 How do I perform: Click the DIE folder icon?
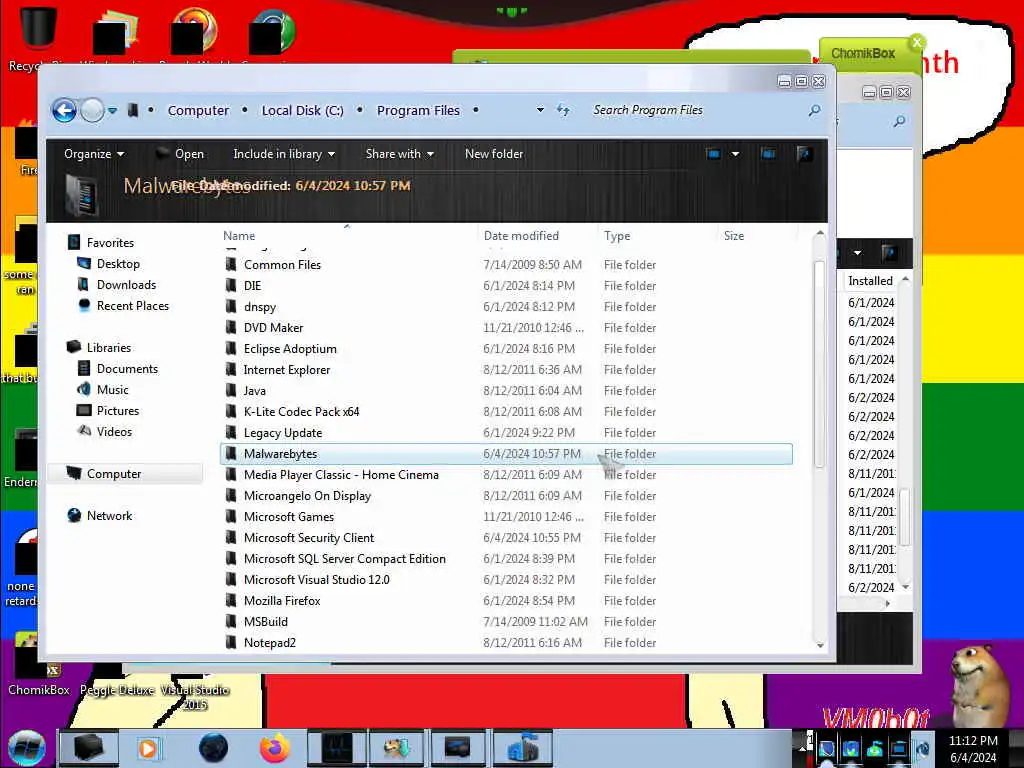click(231, 285)
